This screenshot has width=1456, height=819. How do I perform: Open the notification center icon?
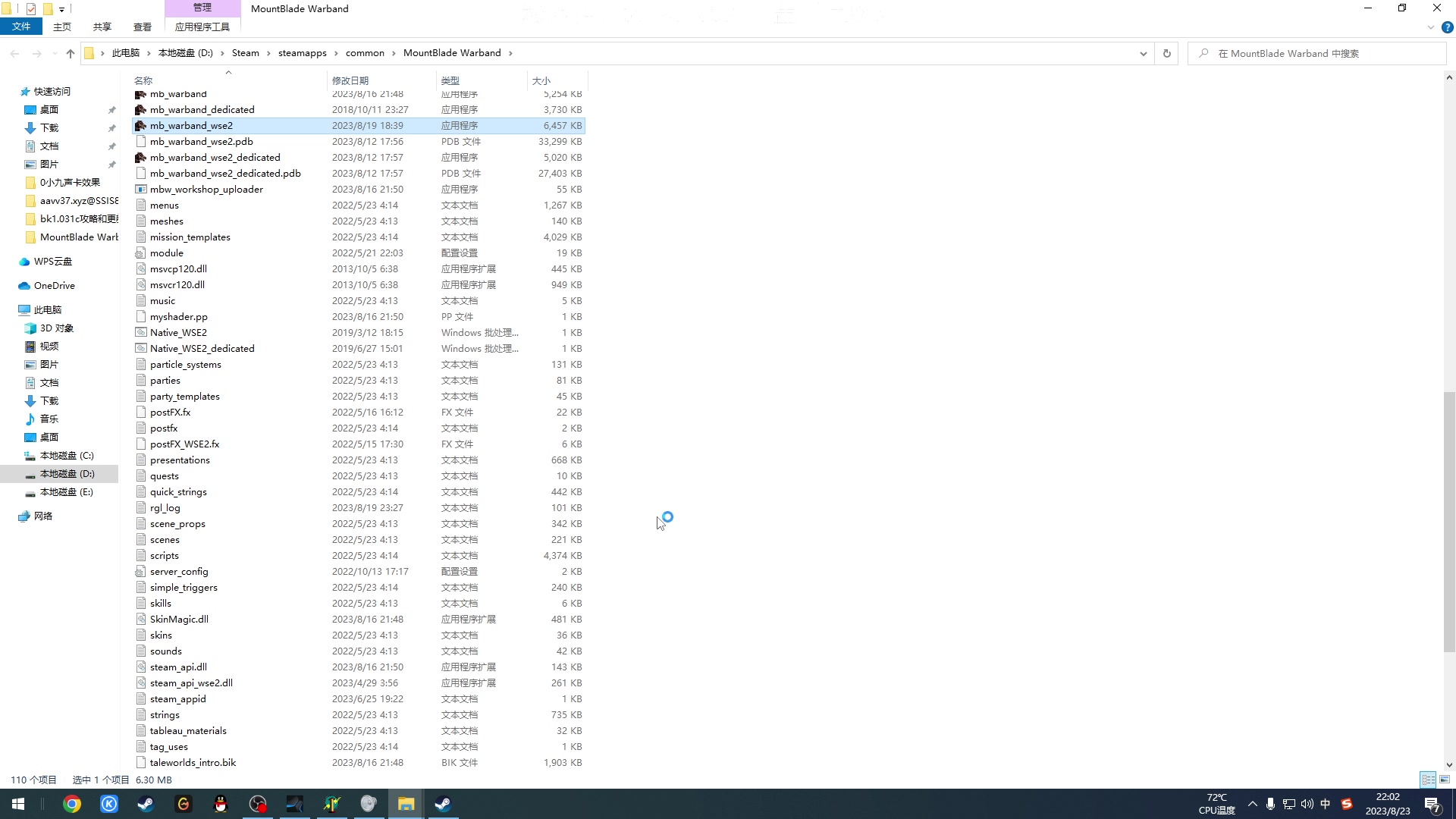click(x=1432, y=805)
